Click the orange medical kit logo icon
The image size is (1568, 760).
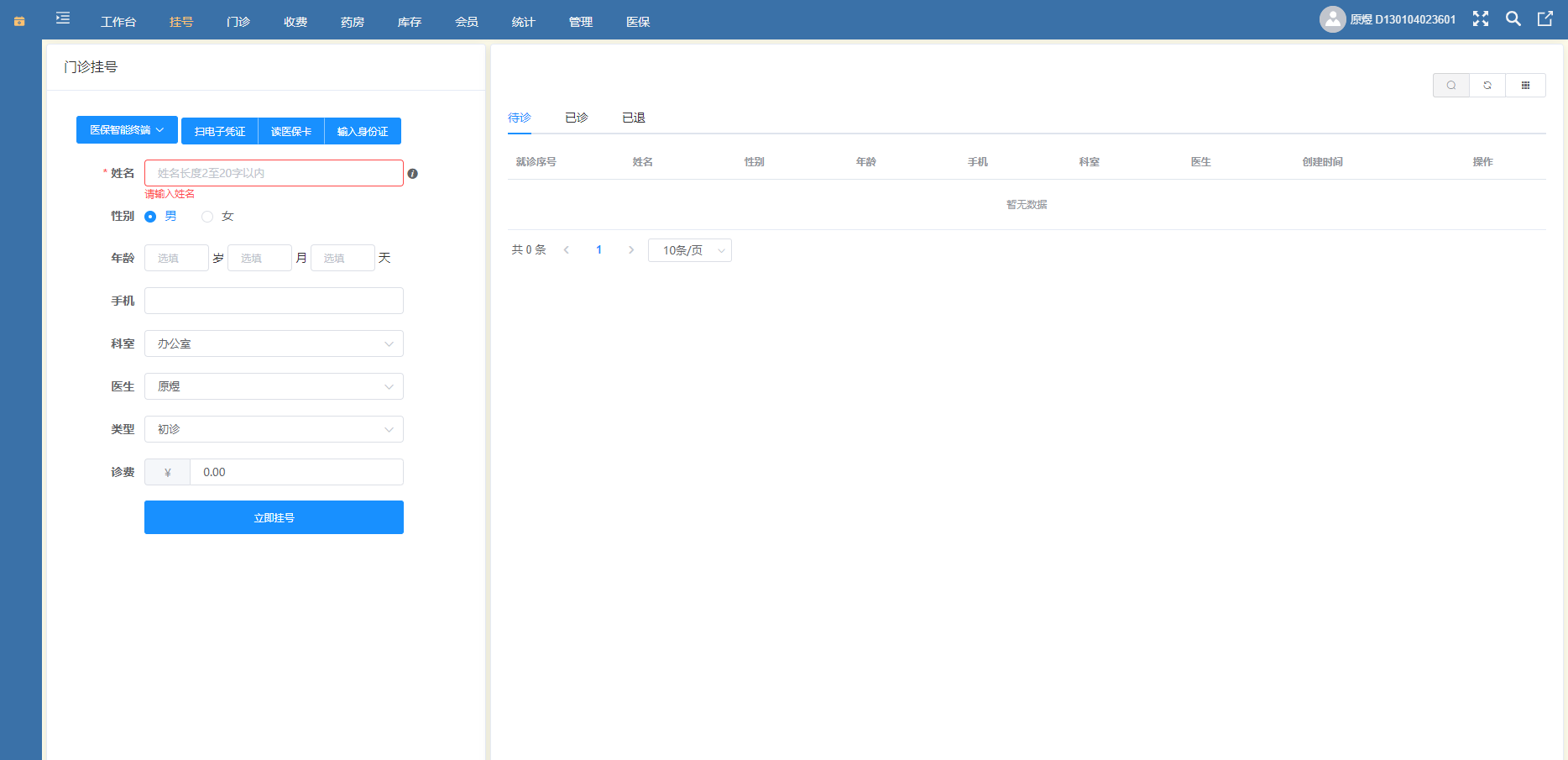[x=18, y=22]
